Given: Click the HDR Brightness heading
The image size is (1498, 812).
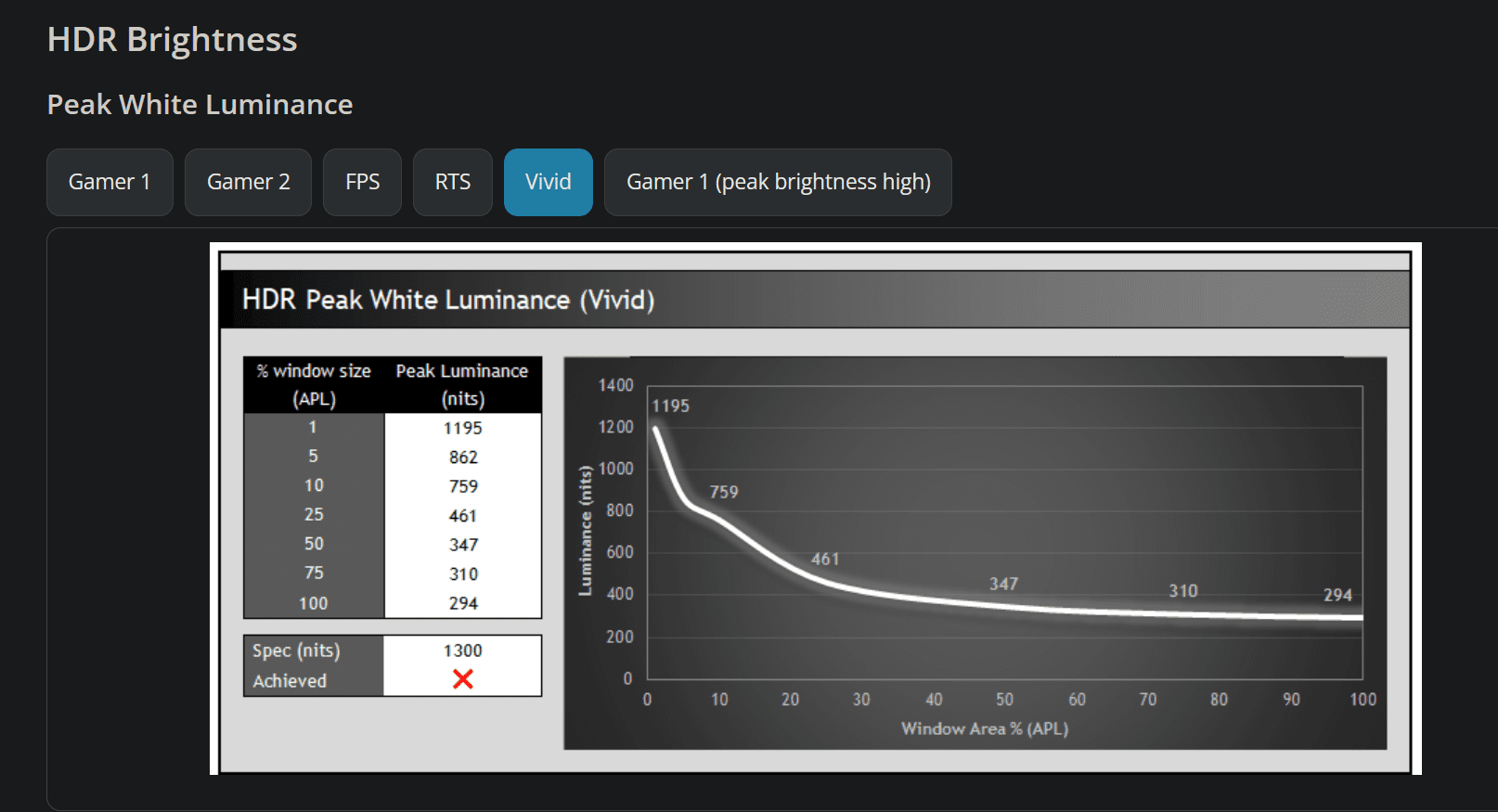Looking at the screenshot, I should click(x=173, y=40).
